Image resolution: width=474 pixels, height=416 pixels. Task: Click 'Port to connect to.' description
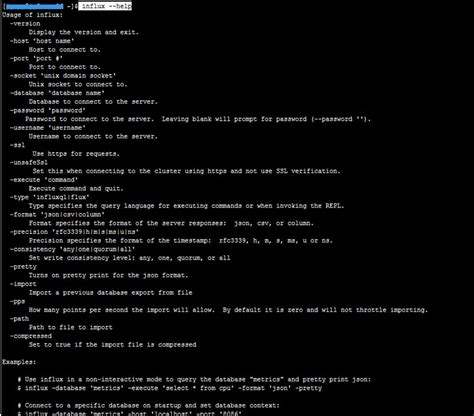pos(64,67)
